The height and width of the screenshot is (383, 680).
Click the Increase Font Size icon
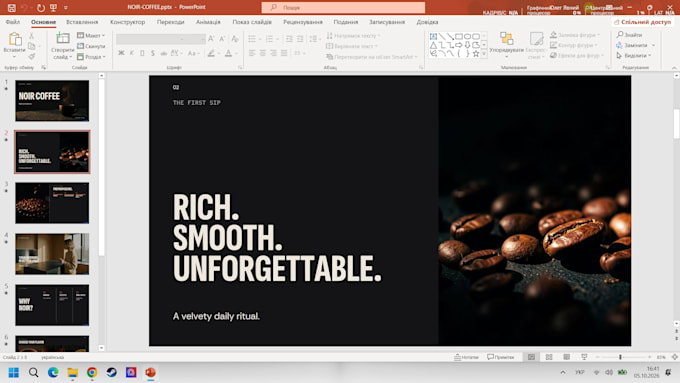(211, 39)
